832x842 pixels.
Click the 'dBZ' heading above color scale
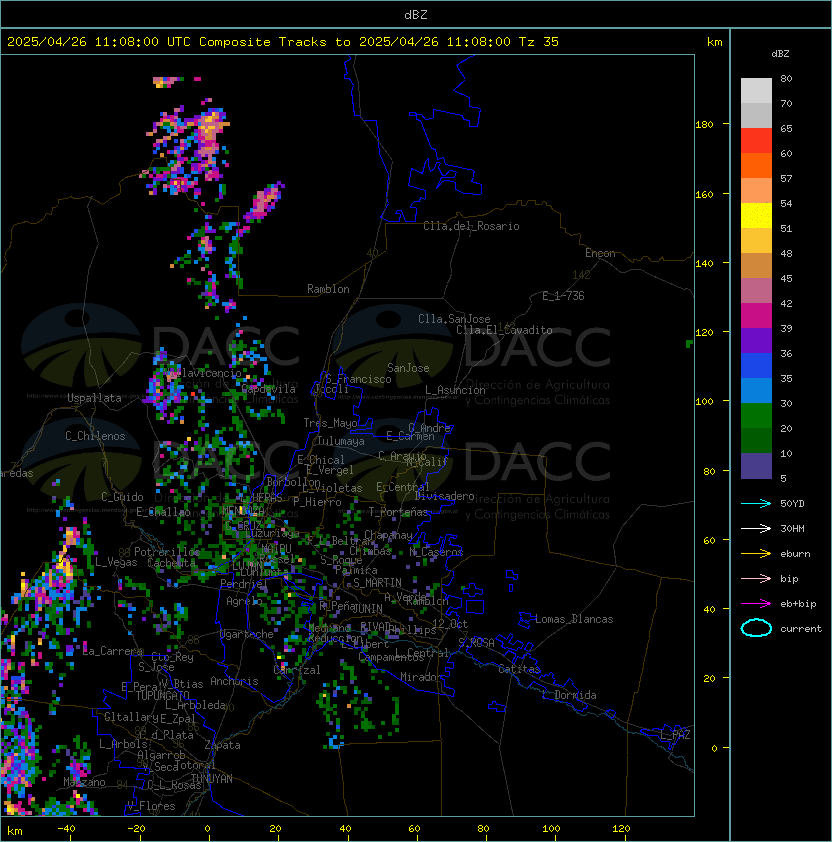tap(780, 54)
